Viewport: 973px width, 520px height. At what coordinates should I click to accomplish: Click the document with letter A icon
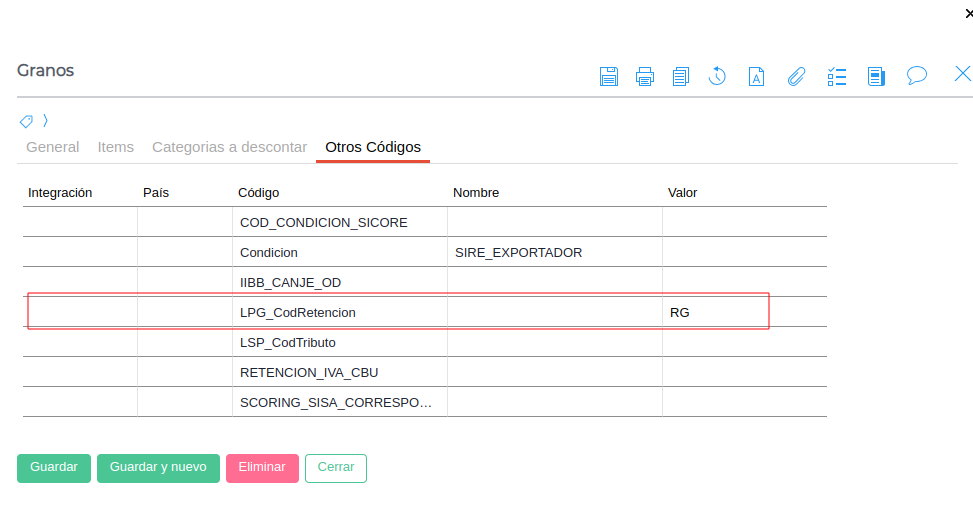tap(757, 76)
